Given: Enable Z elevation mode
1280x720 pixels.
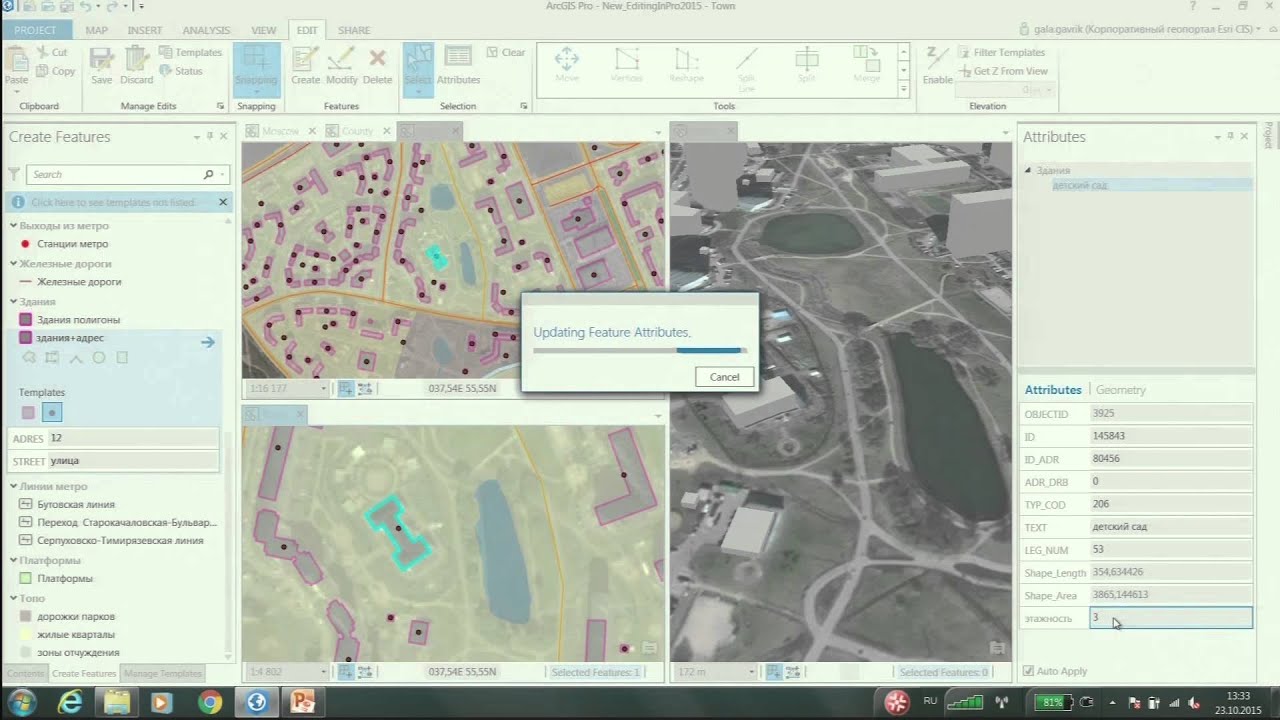Looking at the screenshot, I should coord(937,65).
